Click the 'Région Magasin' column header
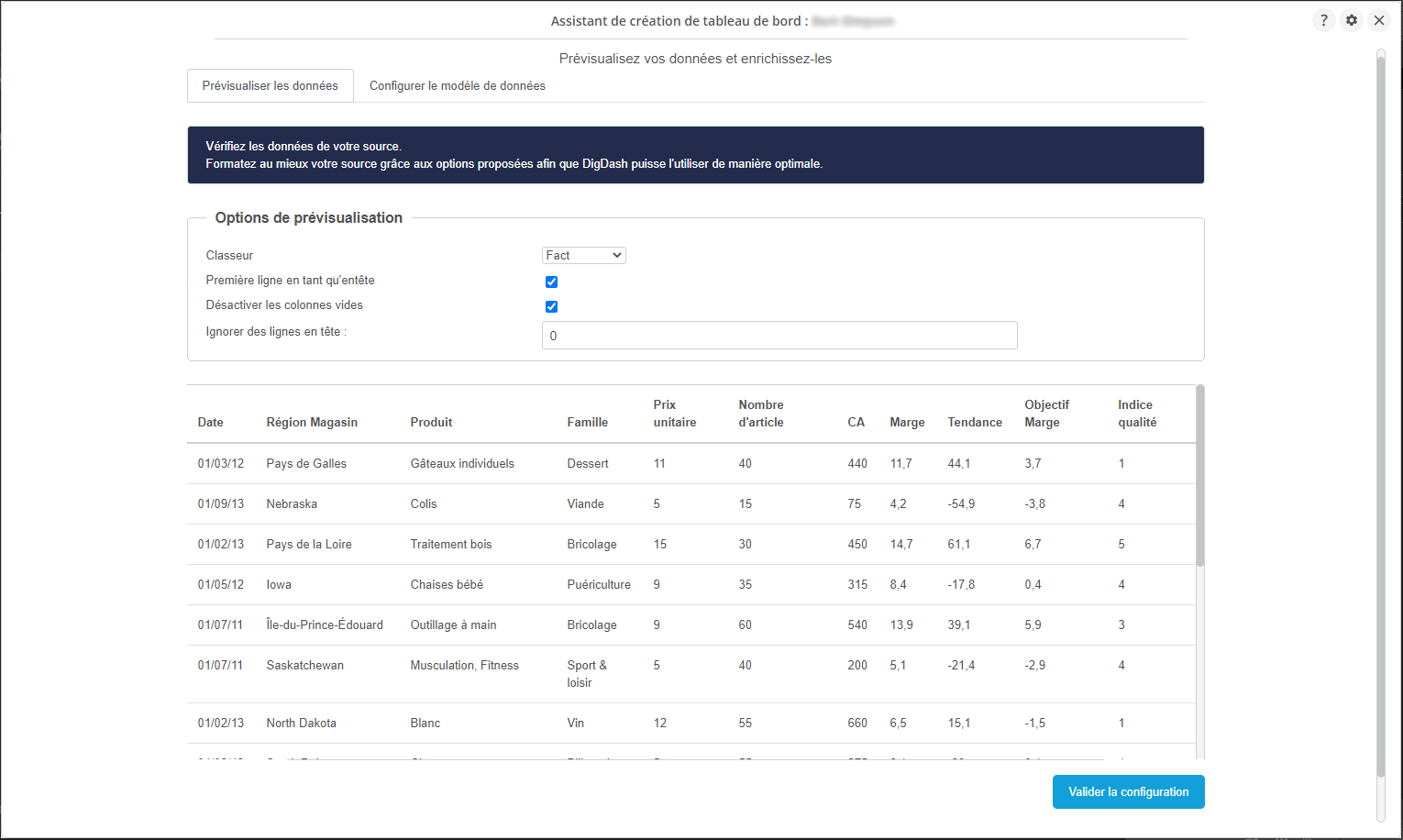The image size is (1403, 840). point(312,422)
